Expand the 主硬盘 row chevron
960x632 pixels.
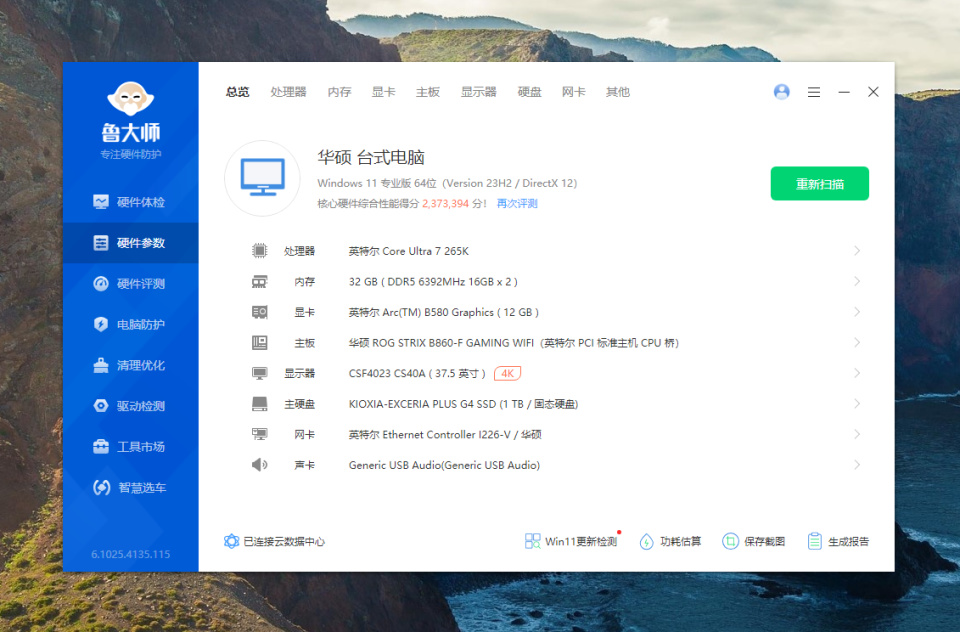click(x=857, y=404)
